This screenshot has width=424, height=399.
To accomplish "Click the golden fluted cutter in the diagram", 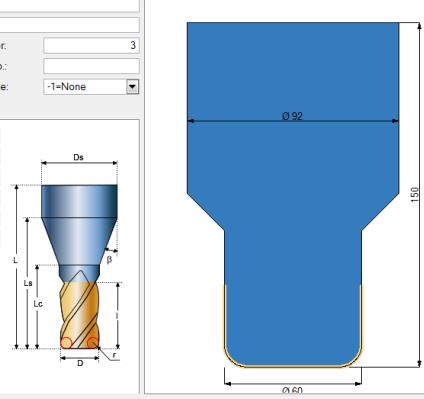I will (80, 315).
